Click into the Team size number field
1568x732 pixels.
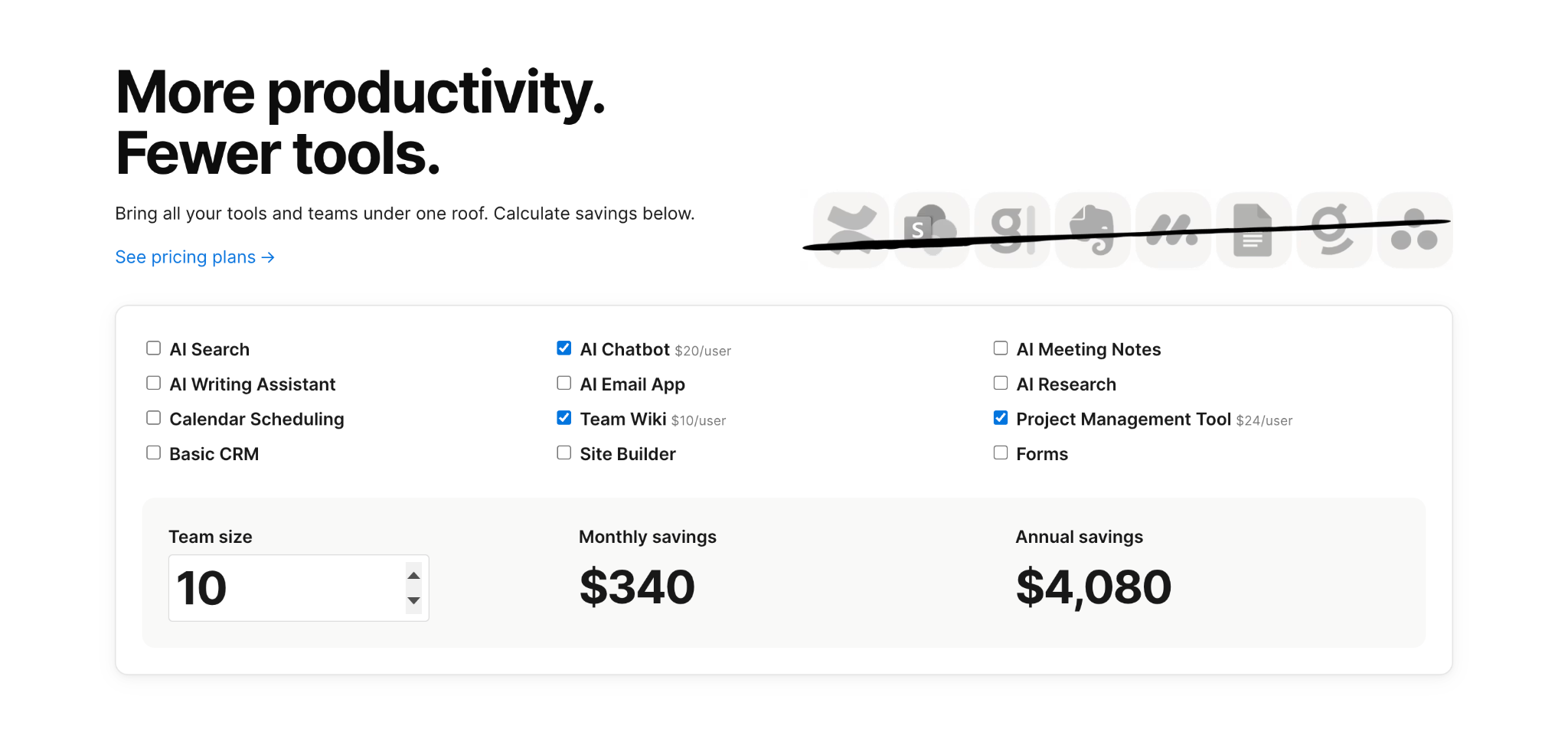(283, 588)
